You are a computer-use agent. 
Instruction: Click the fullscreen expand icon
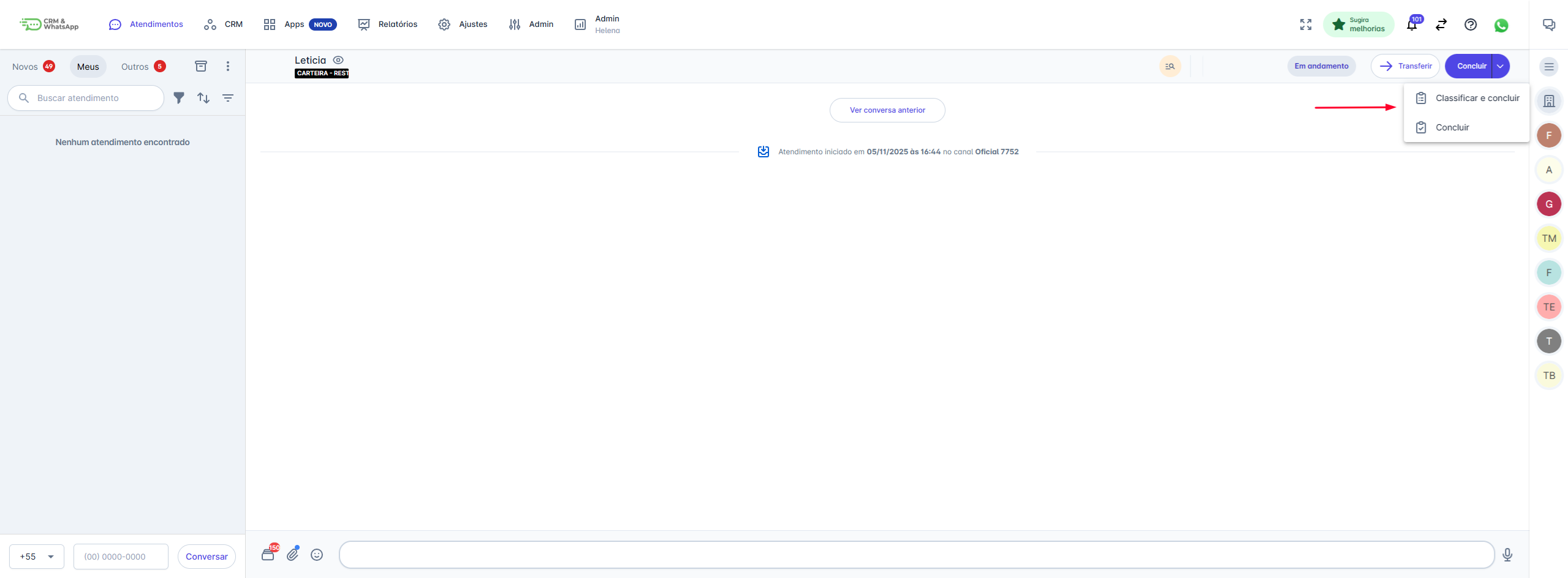coord(1306,24)
